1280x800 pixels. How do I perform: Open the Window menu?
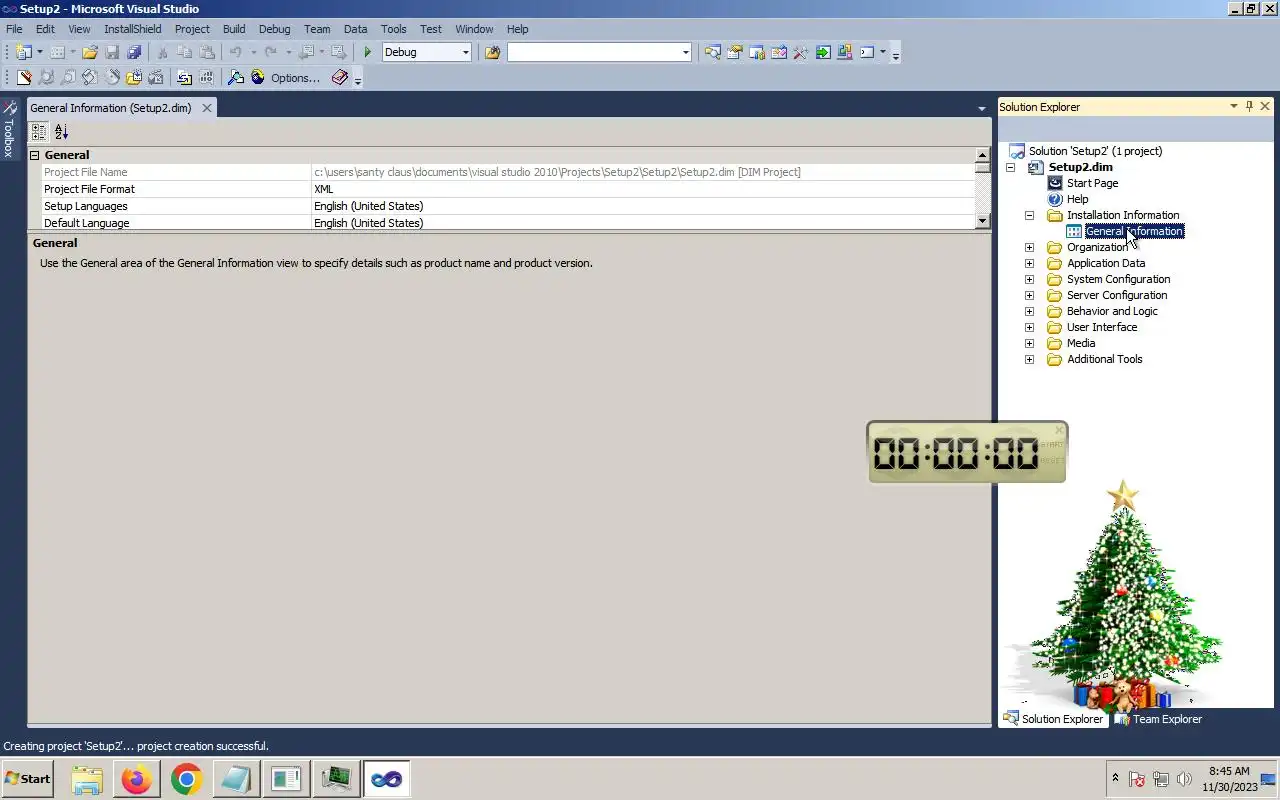point(474,29)
